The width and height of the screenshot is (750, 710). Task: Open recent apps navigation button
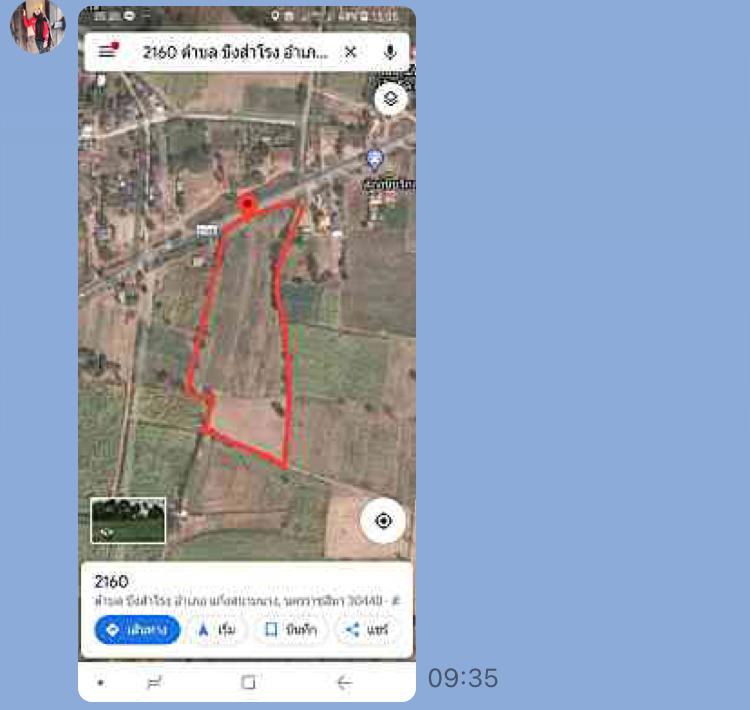(154, 682)
